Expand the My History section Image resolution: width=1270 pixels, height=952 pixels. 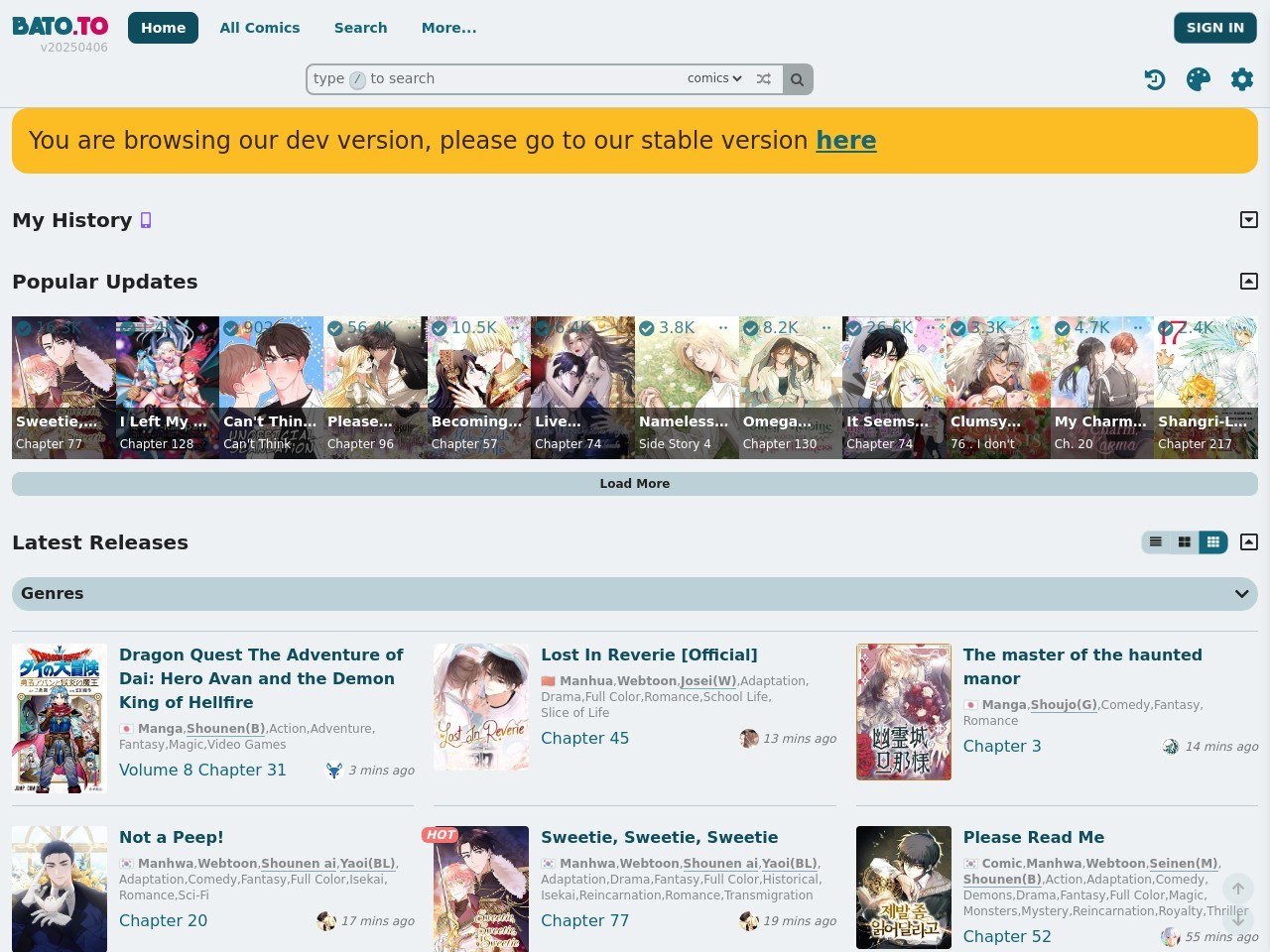[x=1249, y=220]
